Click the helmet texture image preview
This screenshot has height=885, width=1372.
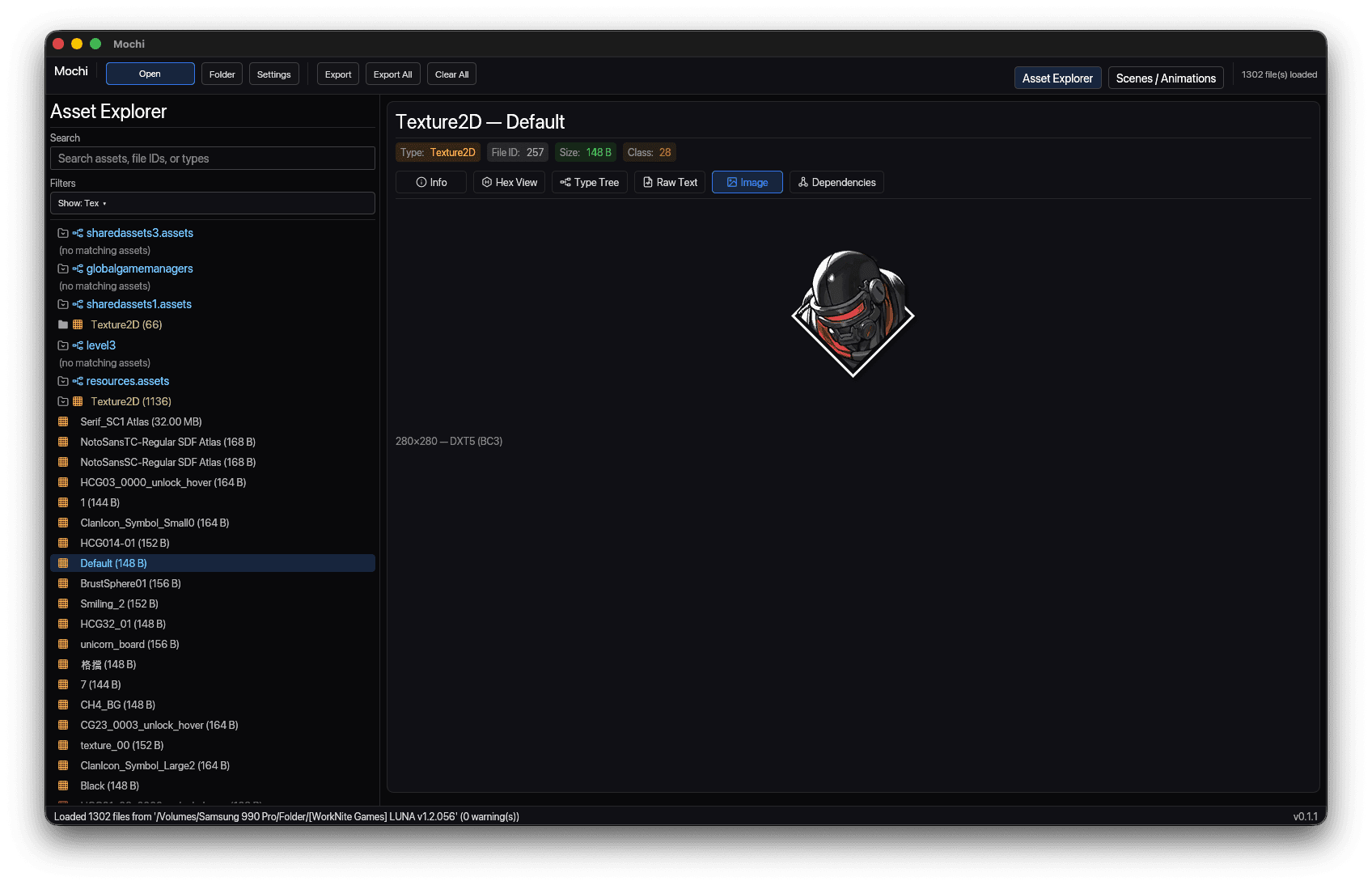tap(853, 314)
